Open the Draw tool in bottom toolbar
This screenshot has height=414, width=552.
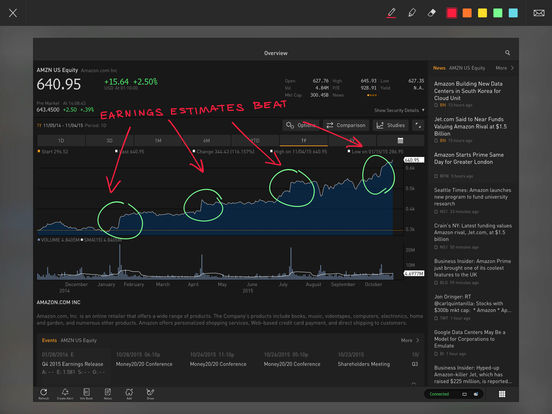point(150,394)
